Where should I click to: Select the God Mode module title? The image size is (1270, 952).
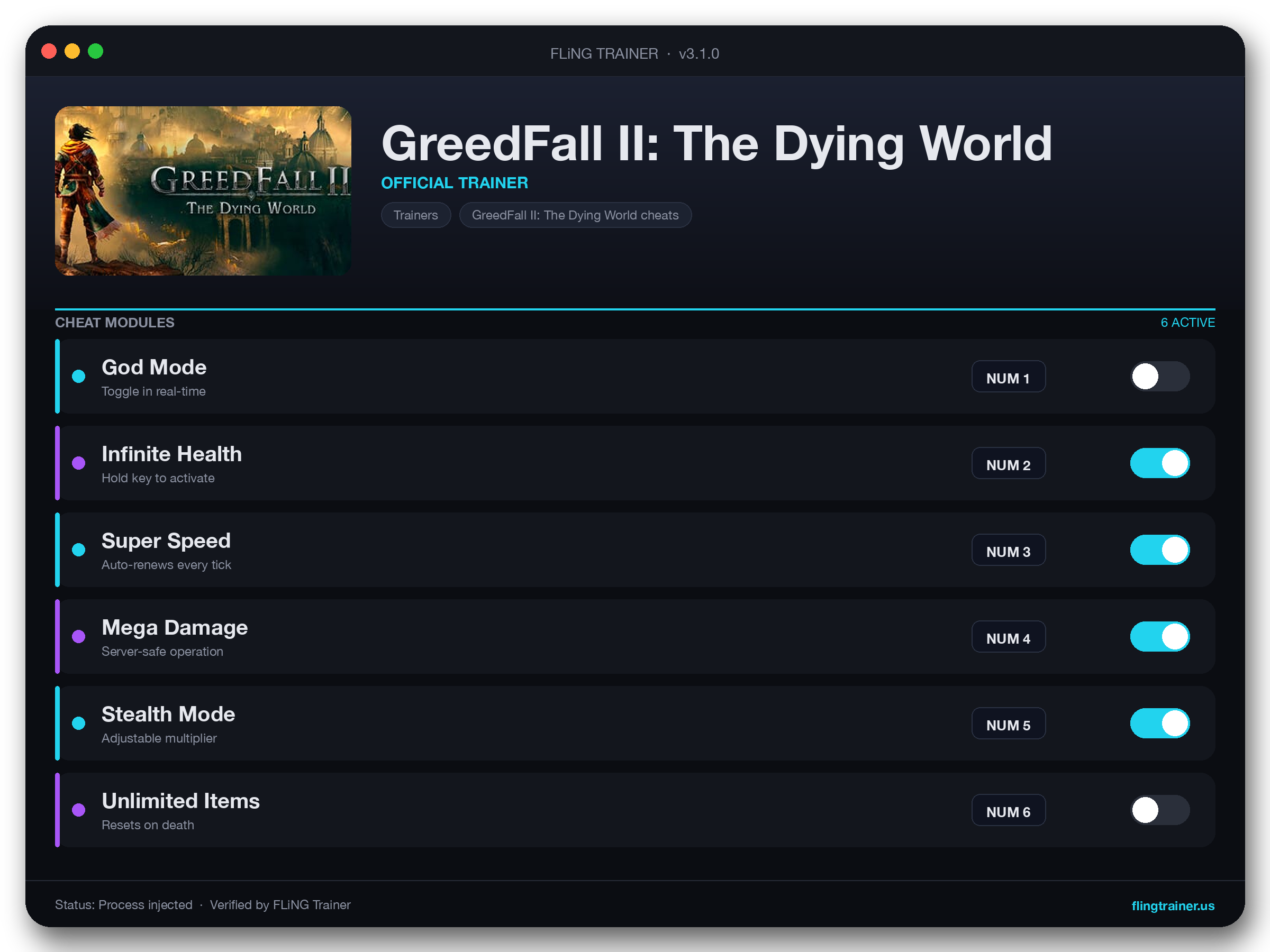154,367
